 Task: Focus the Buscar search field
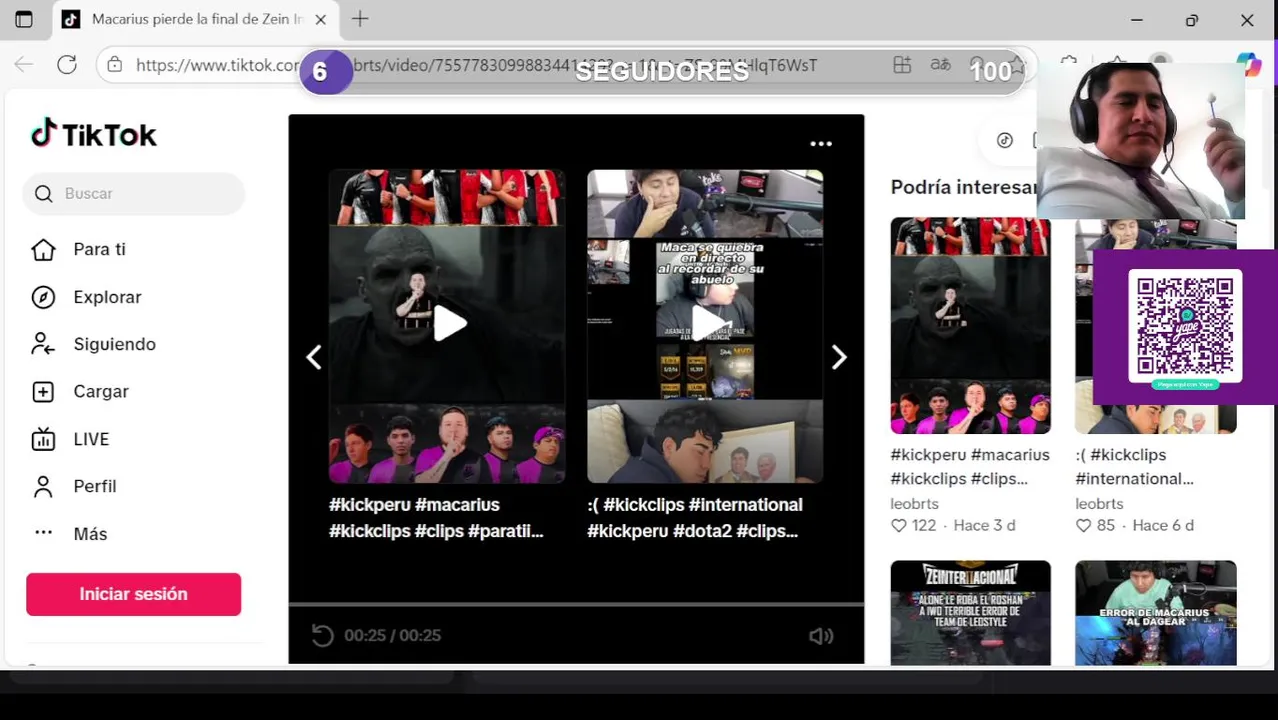coord(134,193)
